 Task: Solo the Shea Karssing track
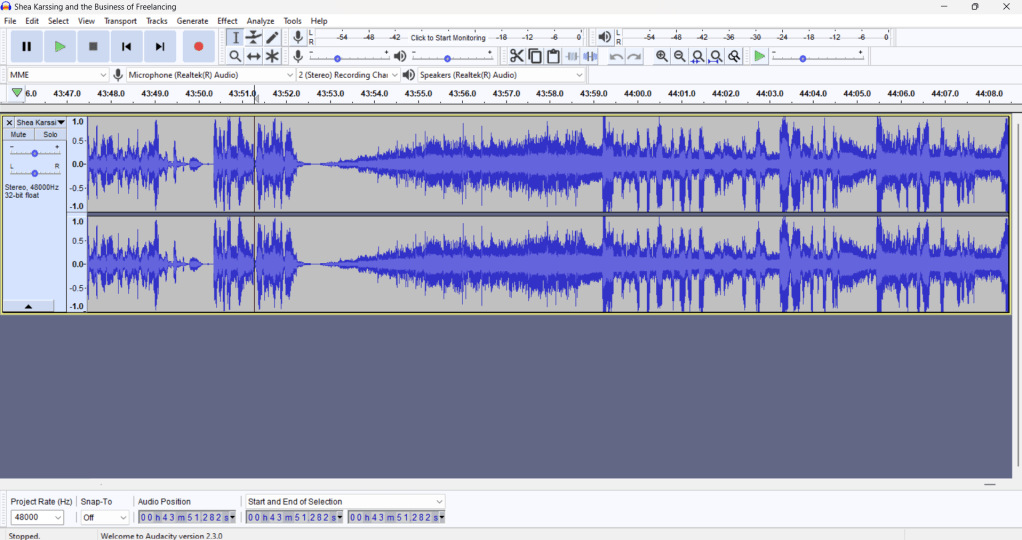click(x=50, y=134)
